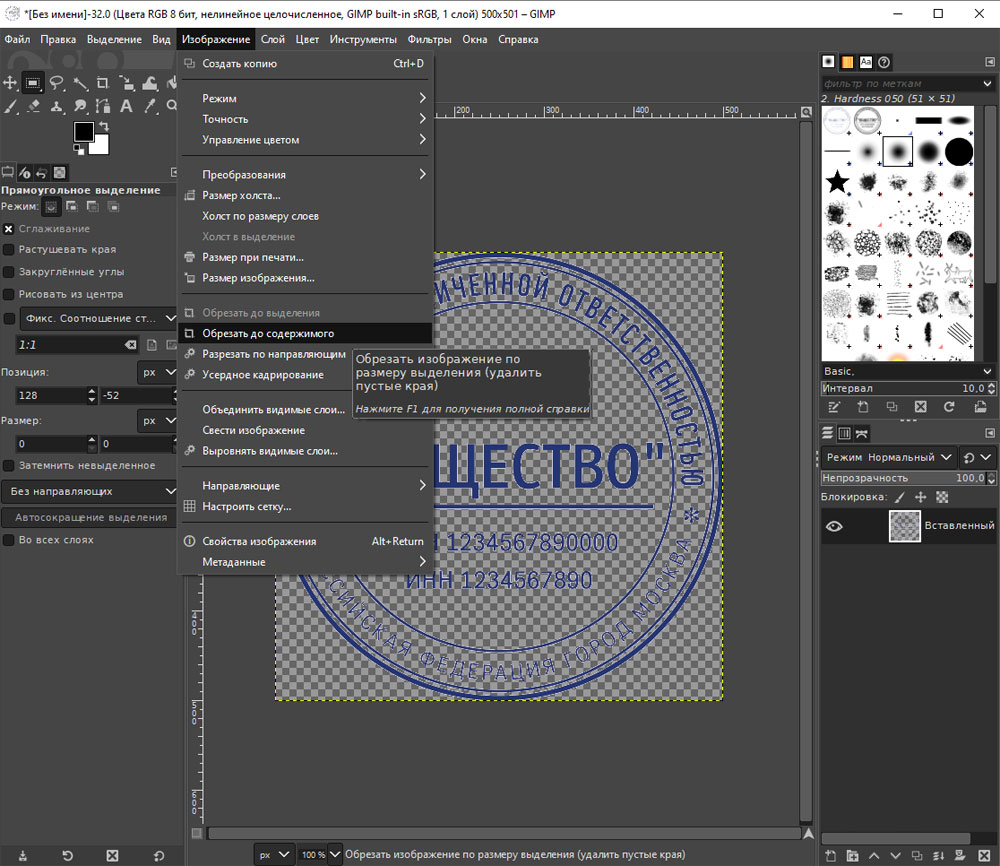Viewport: 1000px width, 866px height.
Task: Select the Move tool in toolbox
Action: (x=10, y=83)
